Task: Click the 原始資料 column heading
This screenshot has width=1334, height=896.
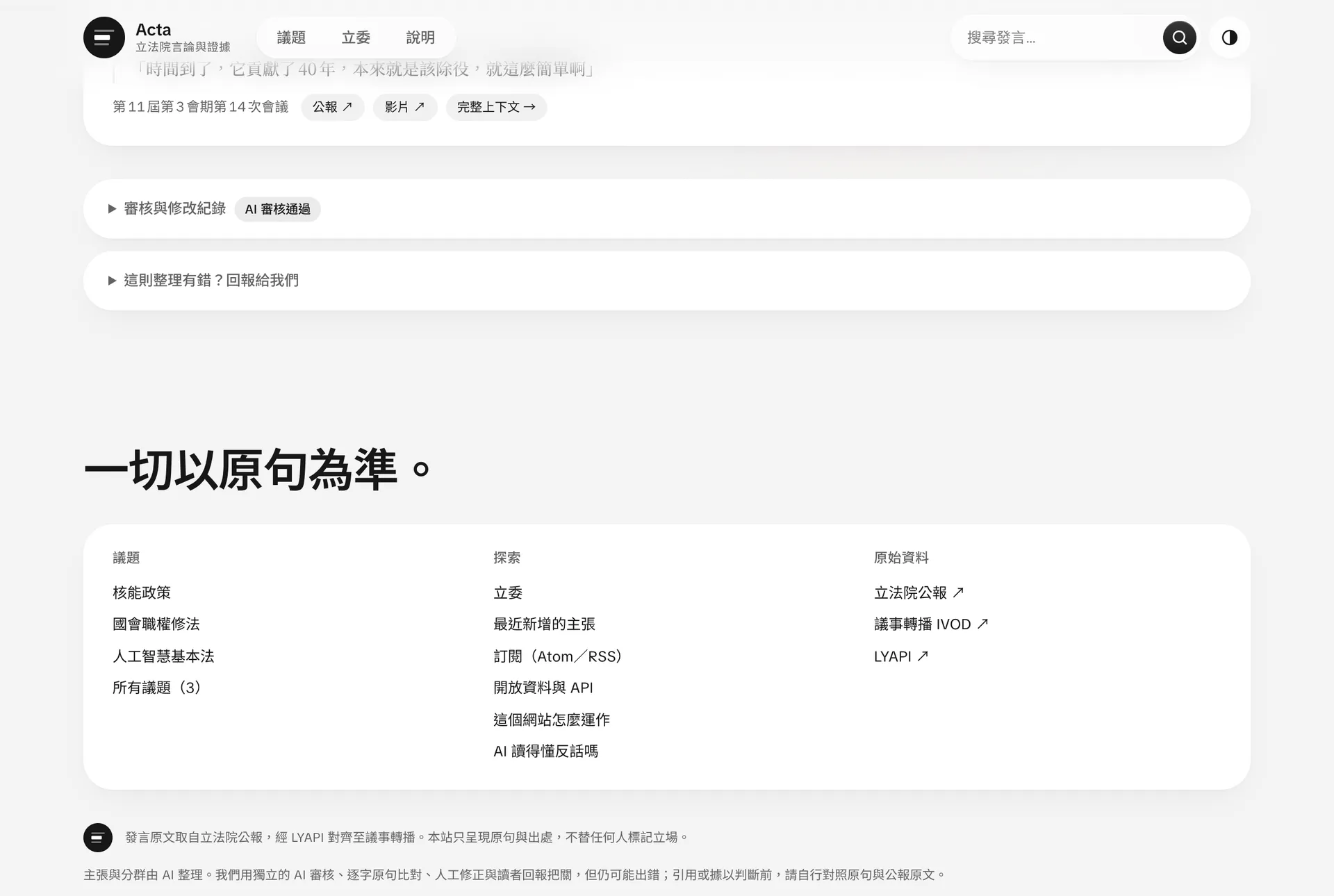Action: [901, 558]
